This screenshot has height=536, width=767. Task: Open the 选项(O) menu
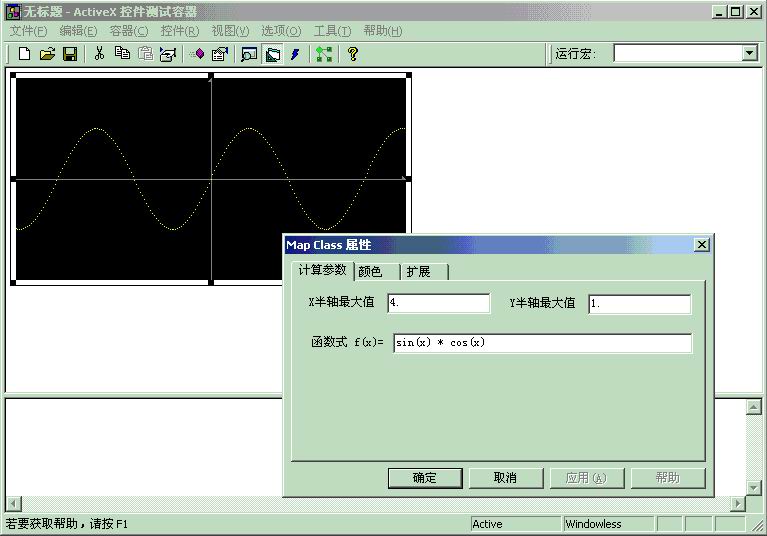point(281,31)
